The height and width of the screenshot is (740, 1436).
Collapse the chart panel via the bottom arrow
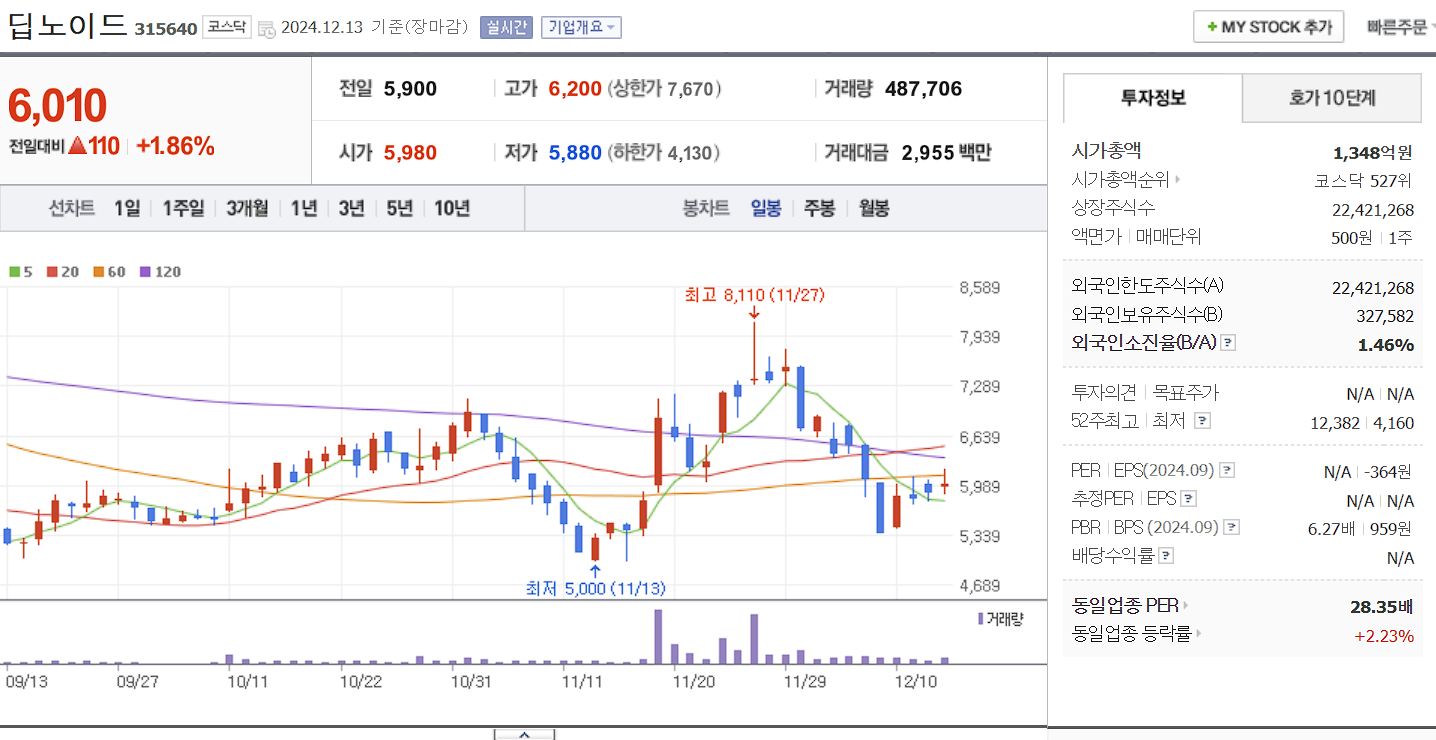(x=523, y=733)
